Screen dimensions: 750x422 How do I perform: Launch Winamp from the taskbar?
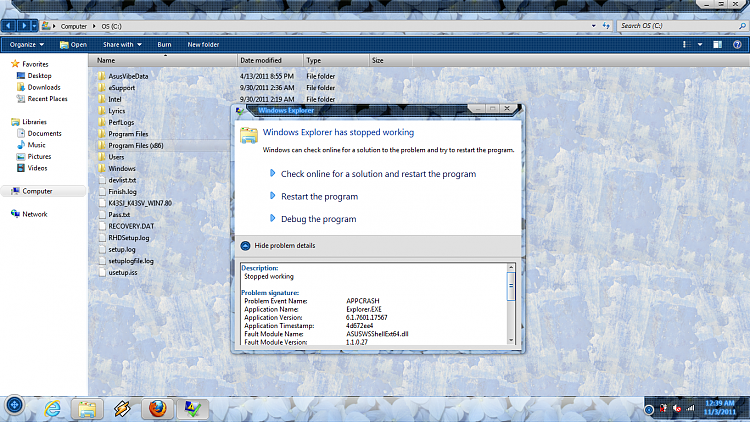pos(122,409)
